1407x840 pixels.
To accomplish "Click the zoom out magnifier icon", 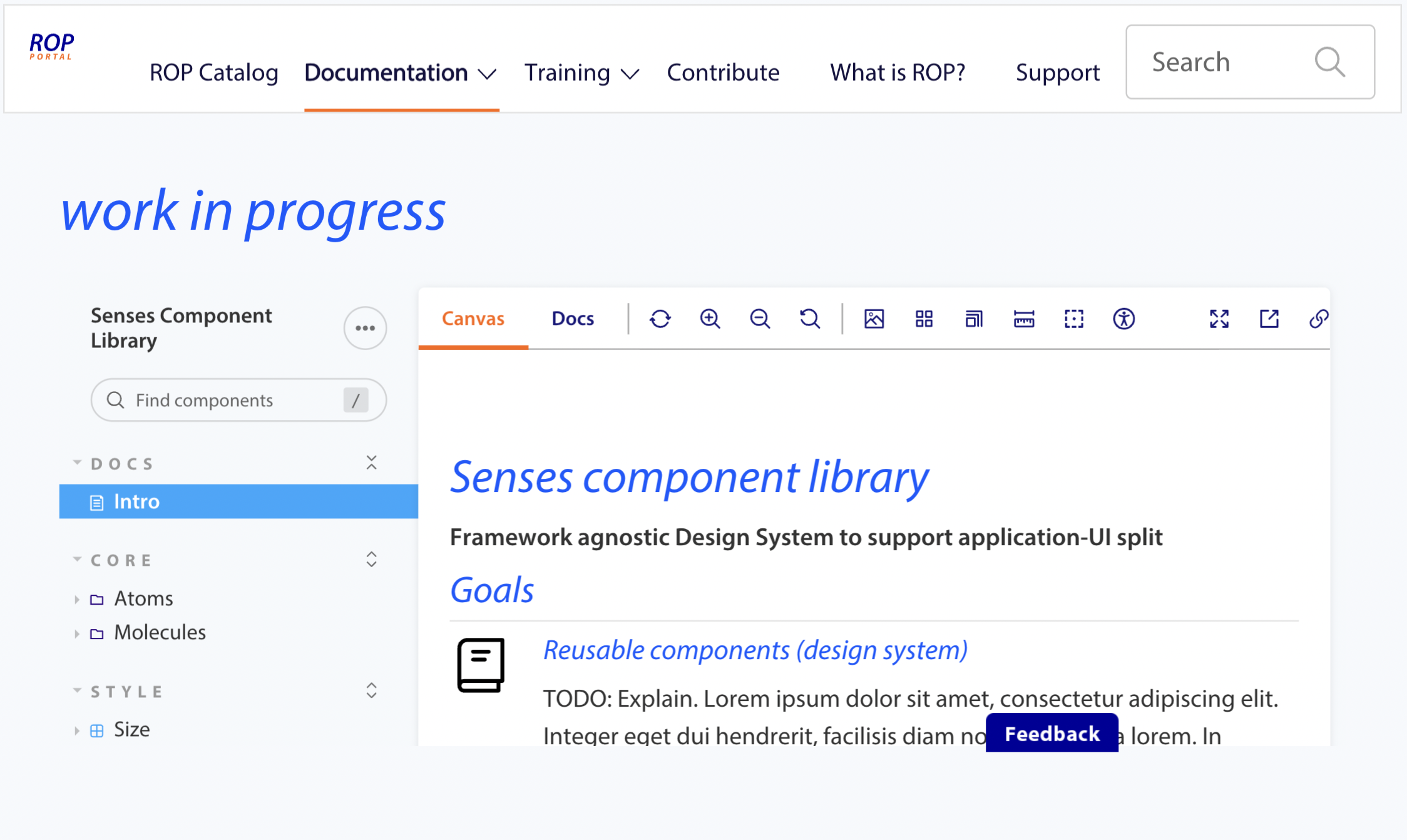I will click(760, 319).
